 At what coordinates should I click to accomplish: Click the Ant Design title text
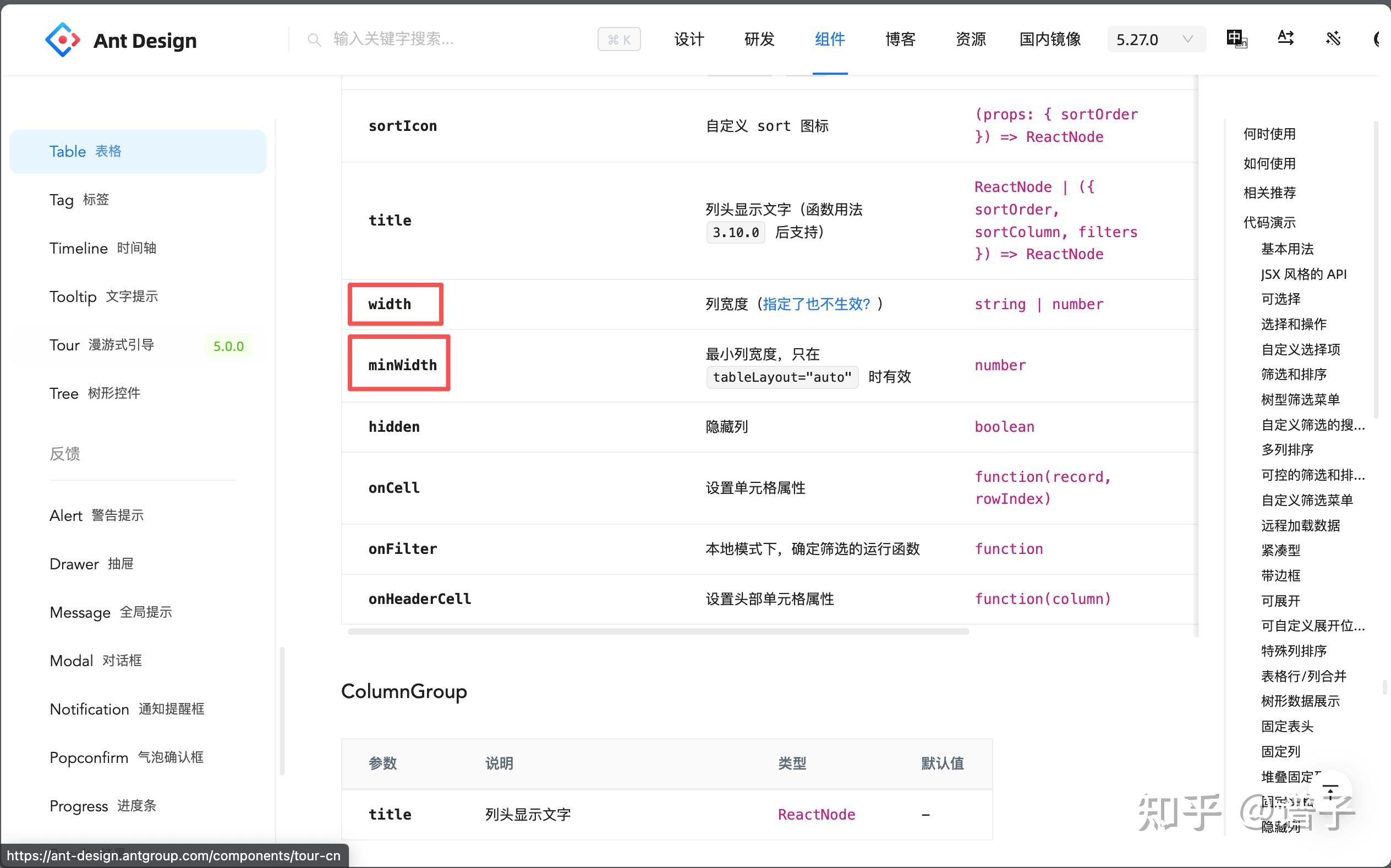point(145,40)
